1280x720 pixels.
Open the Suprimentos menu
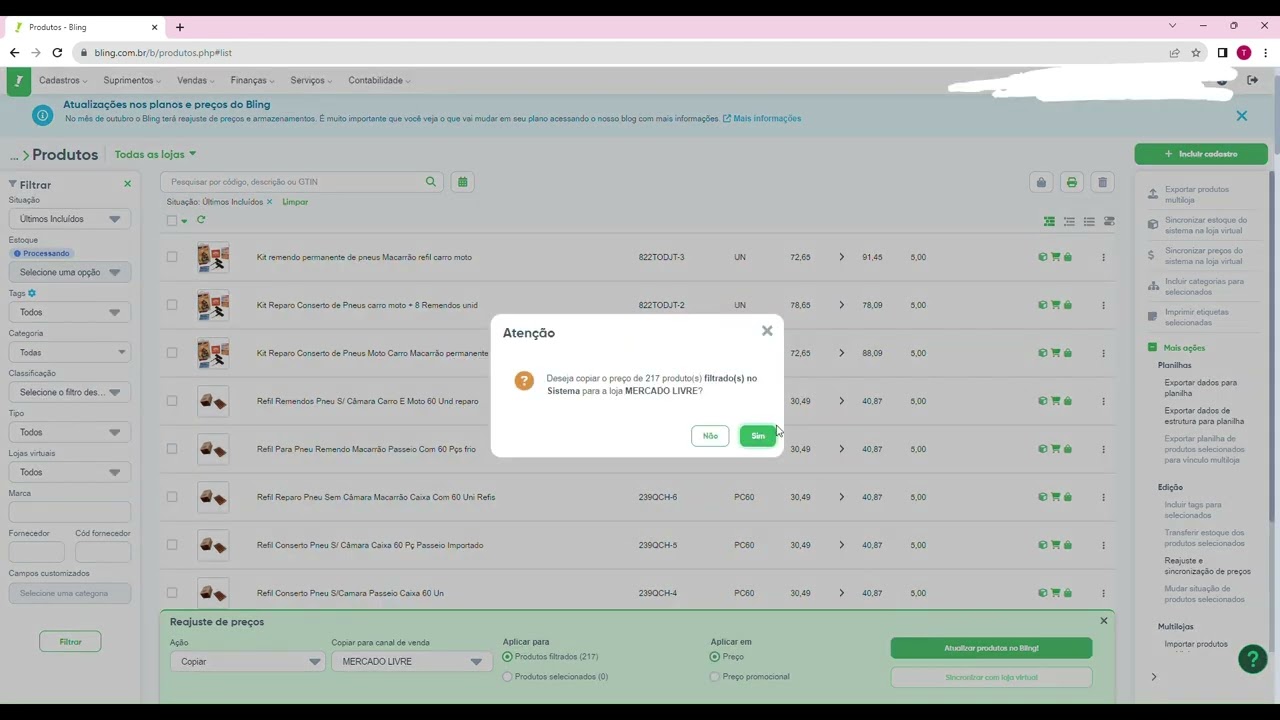[x=132, y=81]
